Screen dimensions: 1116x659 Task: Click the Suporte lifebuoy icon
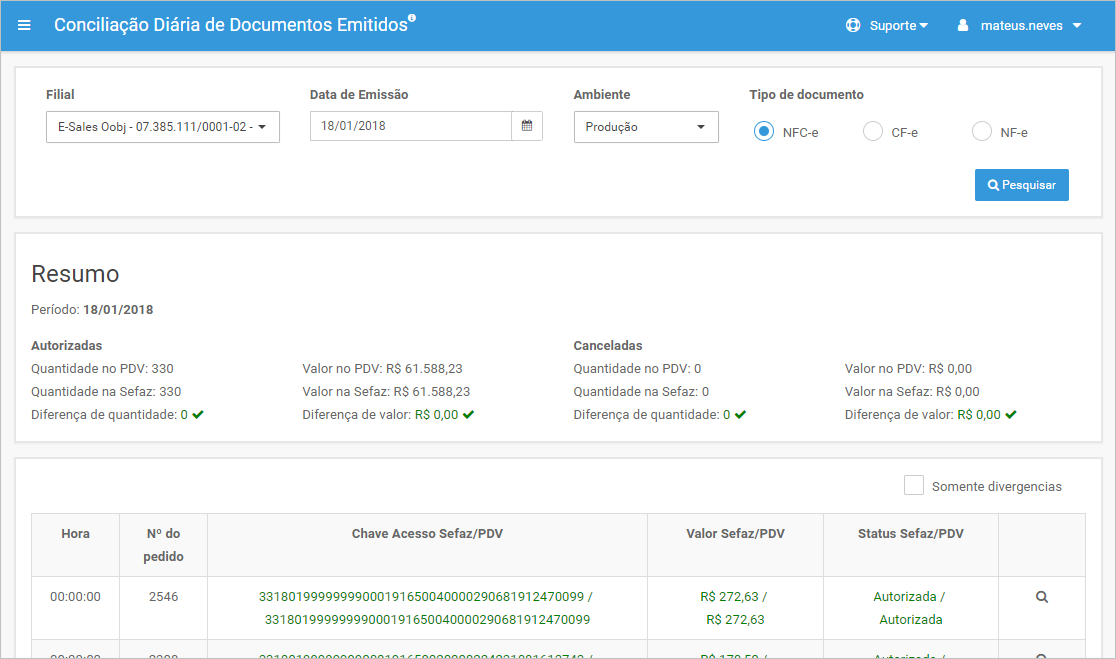click(x=853, y=26)
